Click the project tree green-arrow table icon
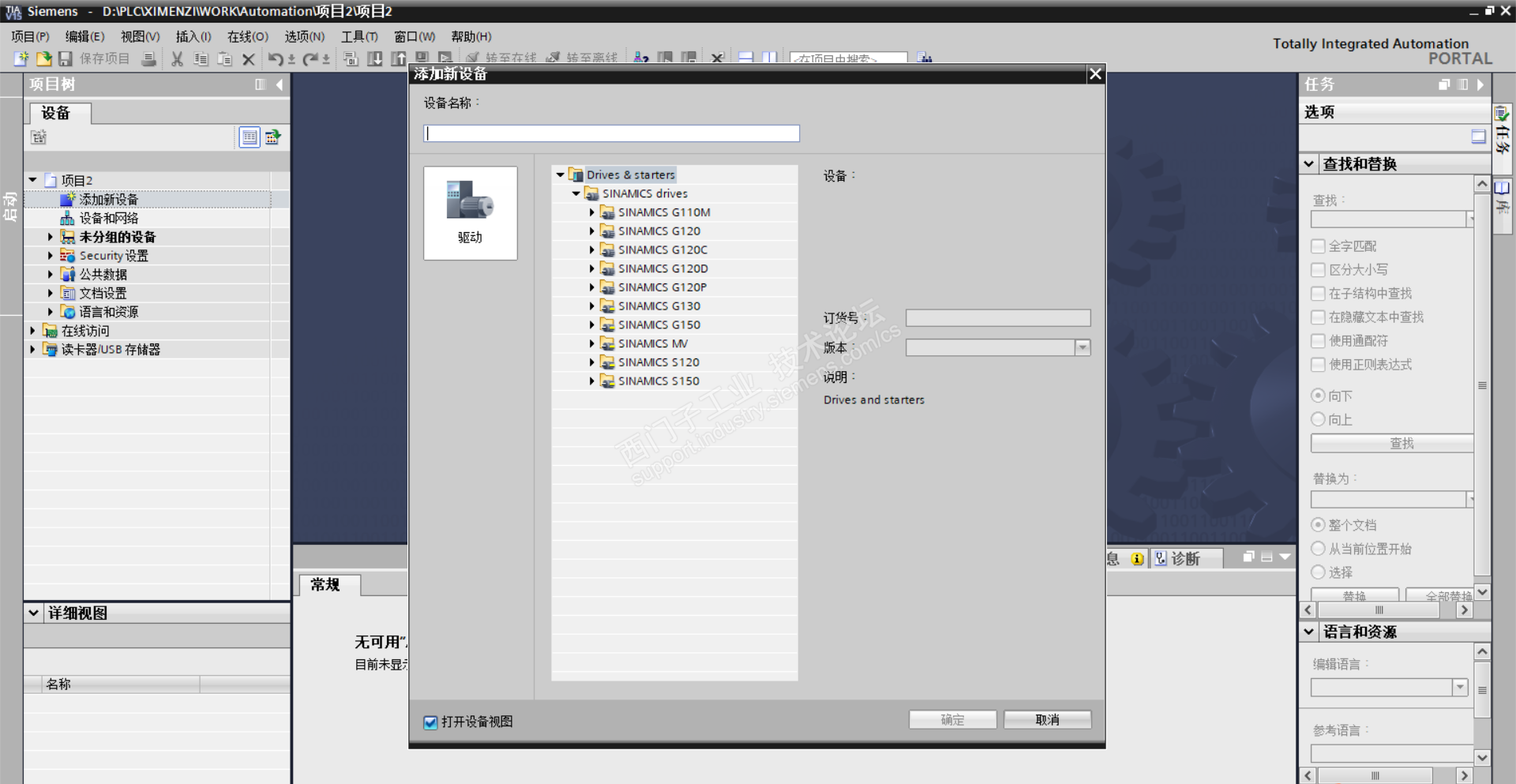 (x=273, y=137)
